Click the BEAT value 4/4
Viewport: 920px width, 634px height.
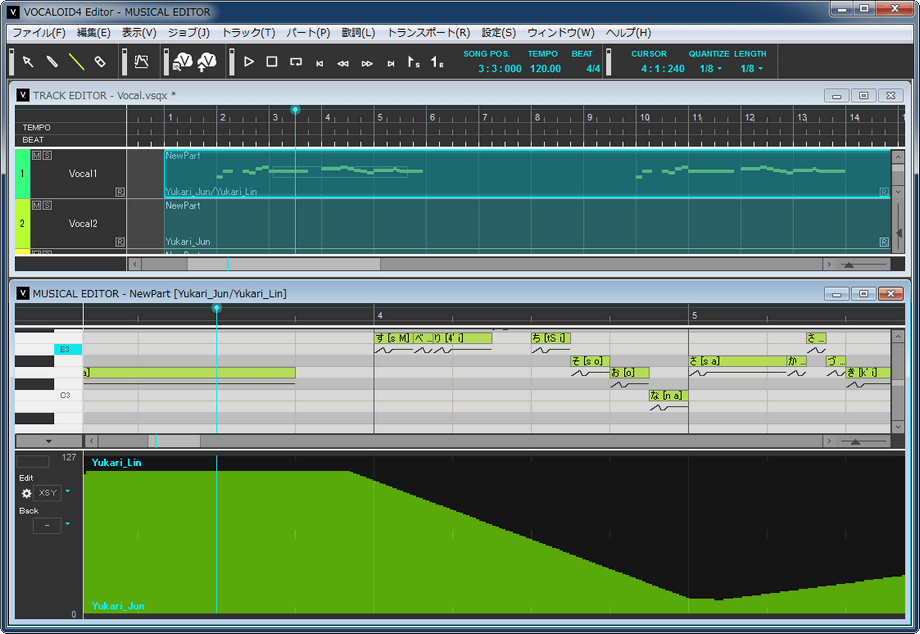(x=593, y=69)
